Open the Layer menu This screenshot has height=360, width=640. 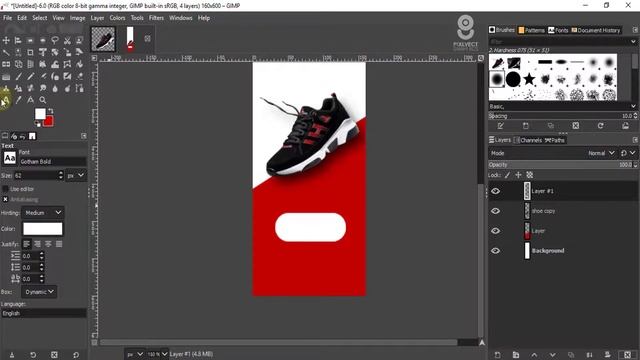(x=97, y=18)
